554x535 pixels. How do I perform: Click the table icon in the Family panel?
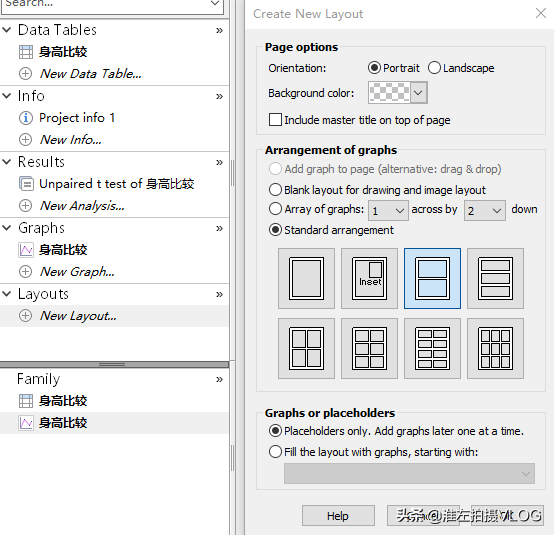(x=26, y=401)
